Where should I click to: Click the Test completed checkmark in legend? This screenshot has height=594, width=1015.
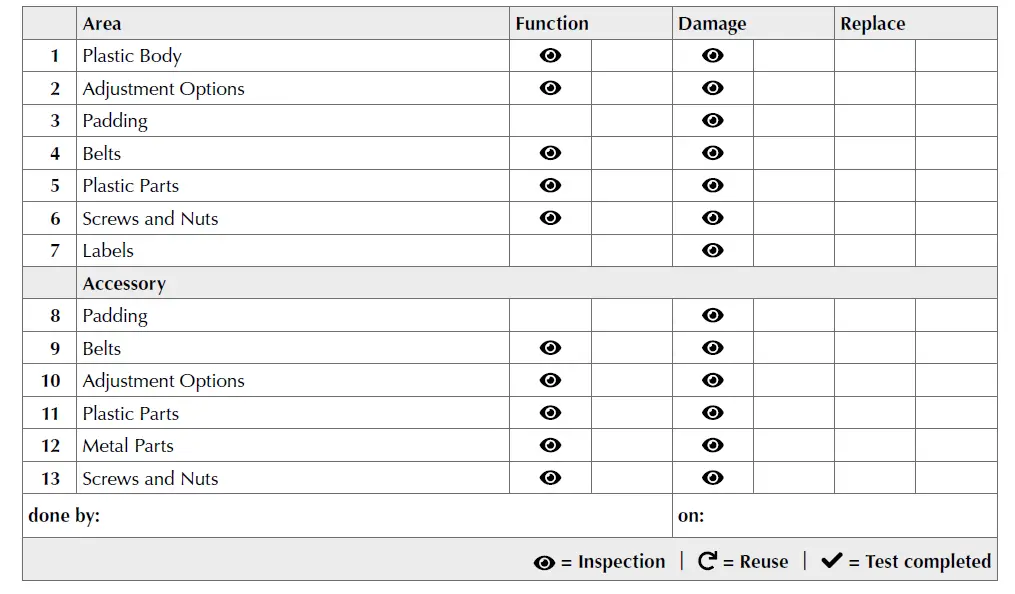pos(832,561)
